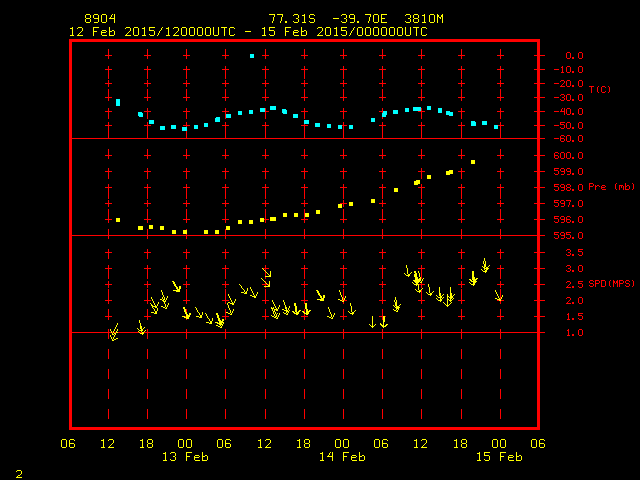Select the longitude text -39.70E
This screenshot has width=640, height=480.
360,19
